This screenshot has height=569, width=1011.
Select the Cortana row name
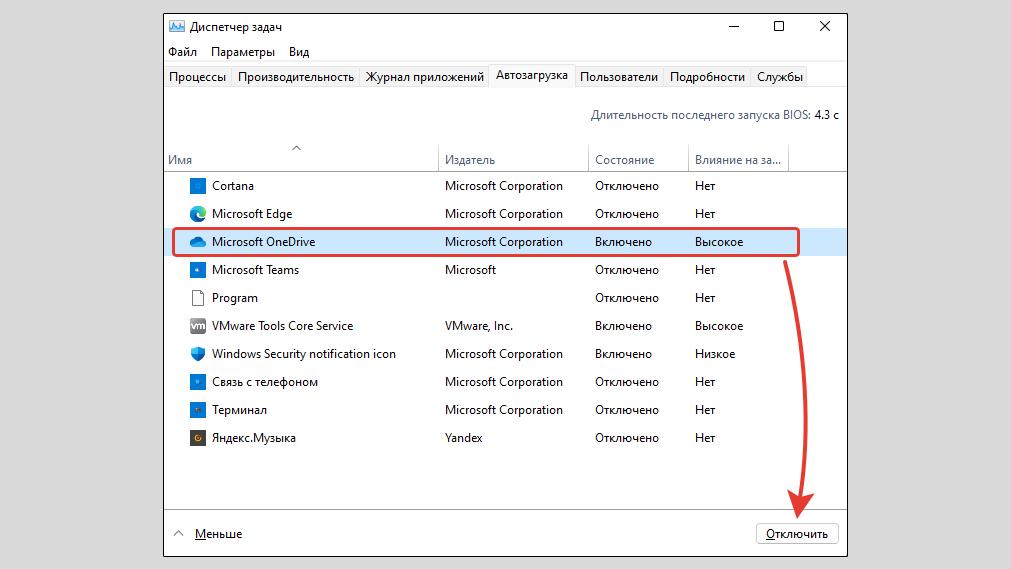pos(233,186)
